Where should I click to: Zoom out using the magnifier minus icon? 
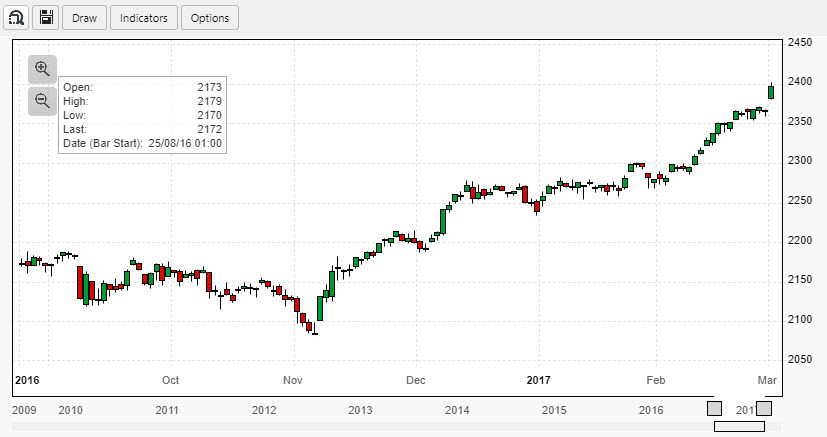tap(42, 100)
